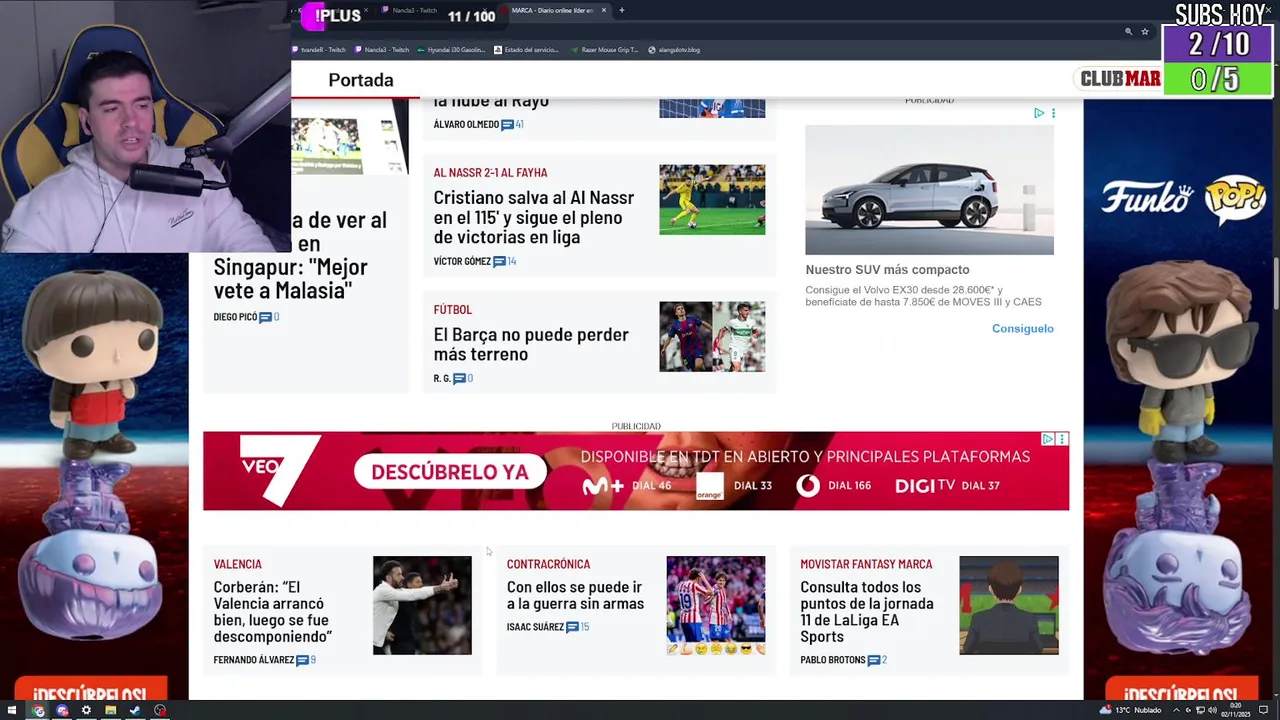The image size is (1280, 720).
Task: Open the IvandeR - Twitch bookmark
Action: pos(319,49)
